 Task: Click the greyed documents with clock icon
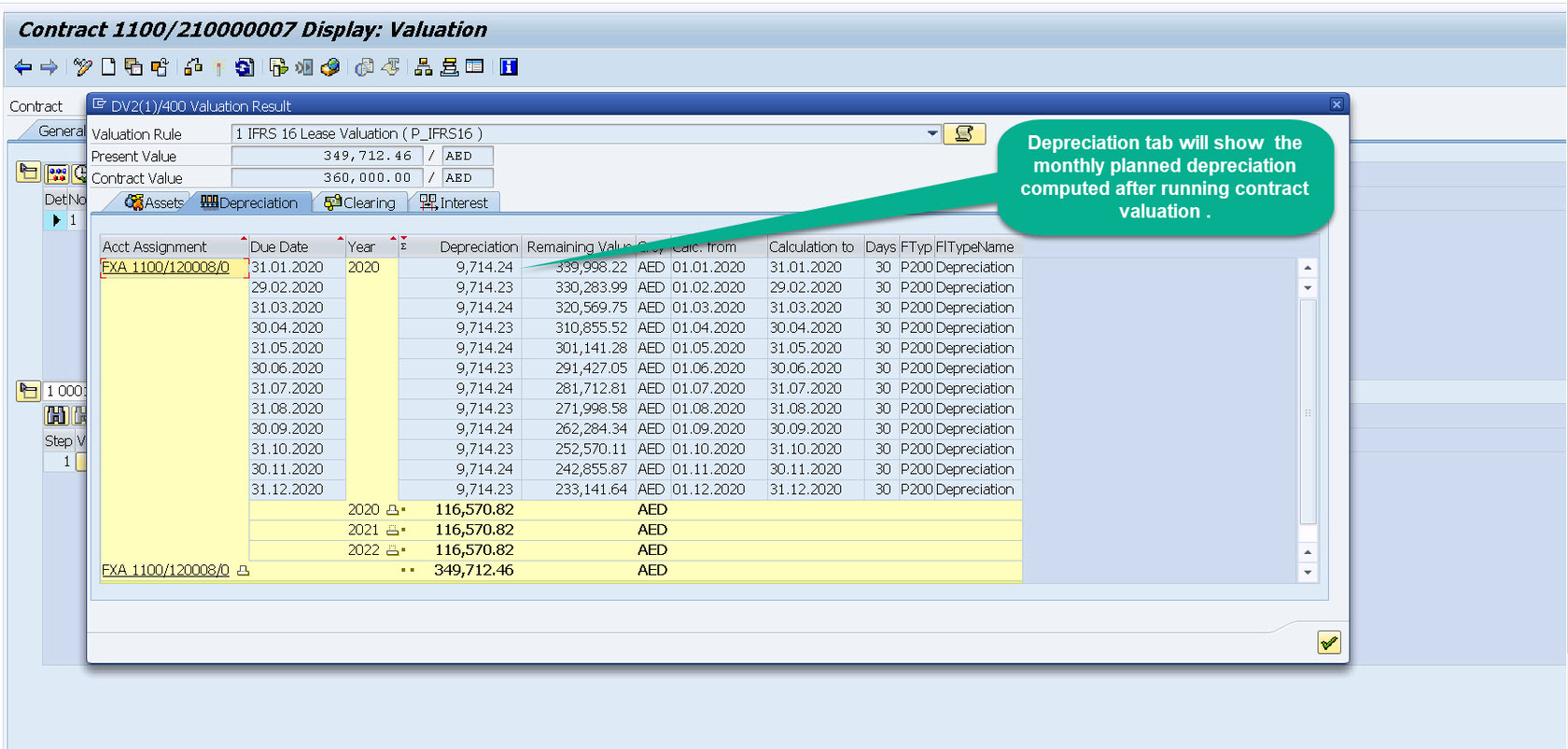click(x=365, y=67)
